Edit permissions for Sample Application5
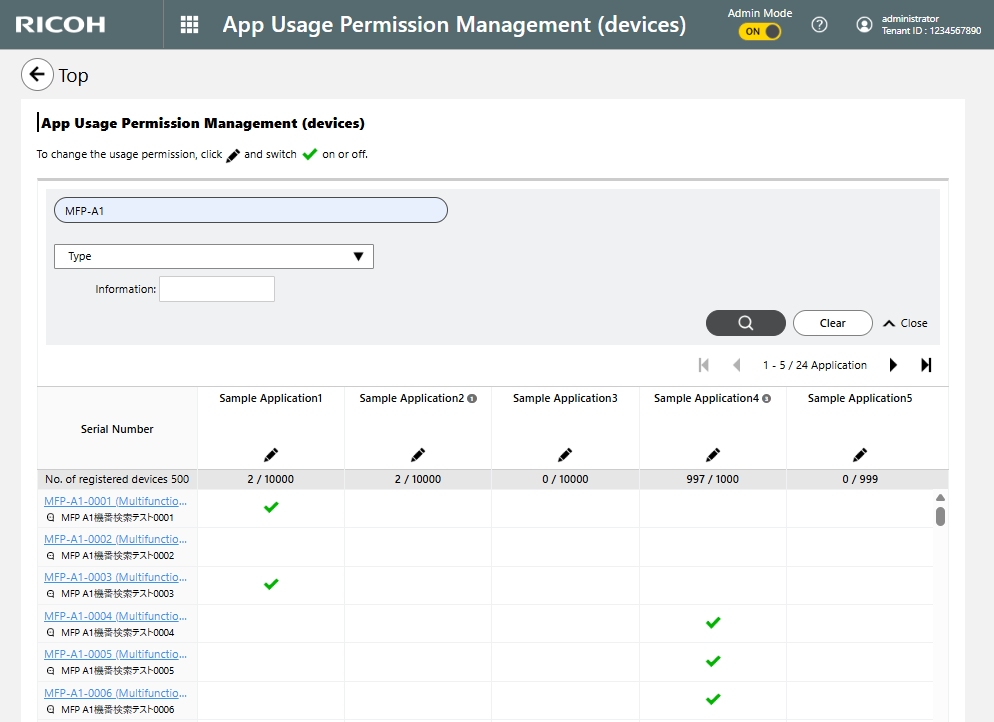This screenshot has width=994, height=722. click(x=860, y=455)
